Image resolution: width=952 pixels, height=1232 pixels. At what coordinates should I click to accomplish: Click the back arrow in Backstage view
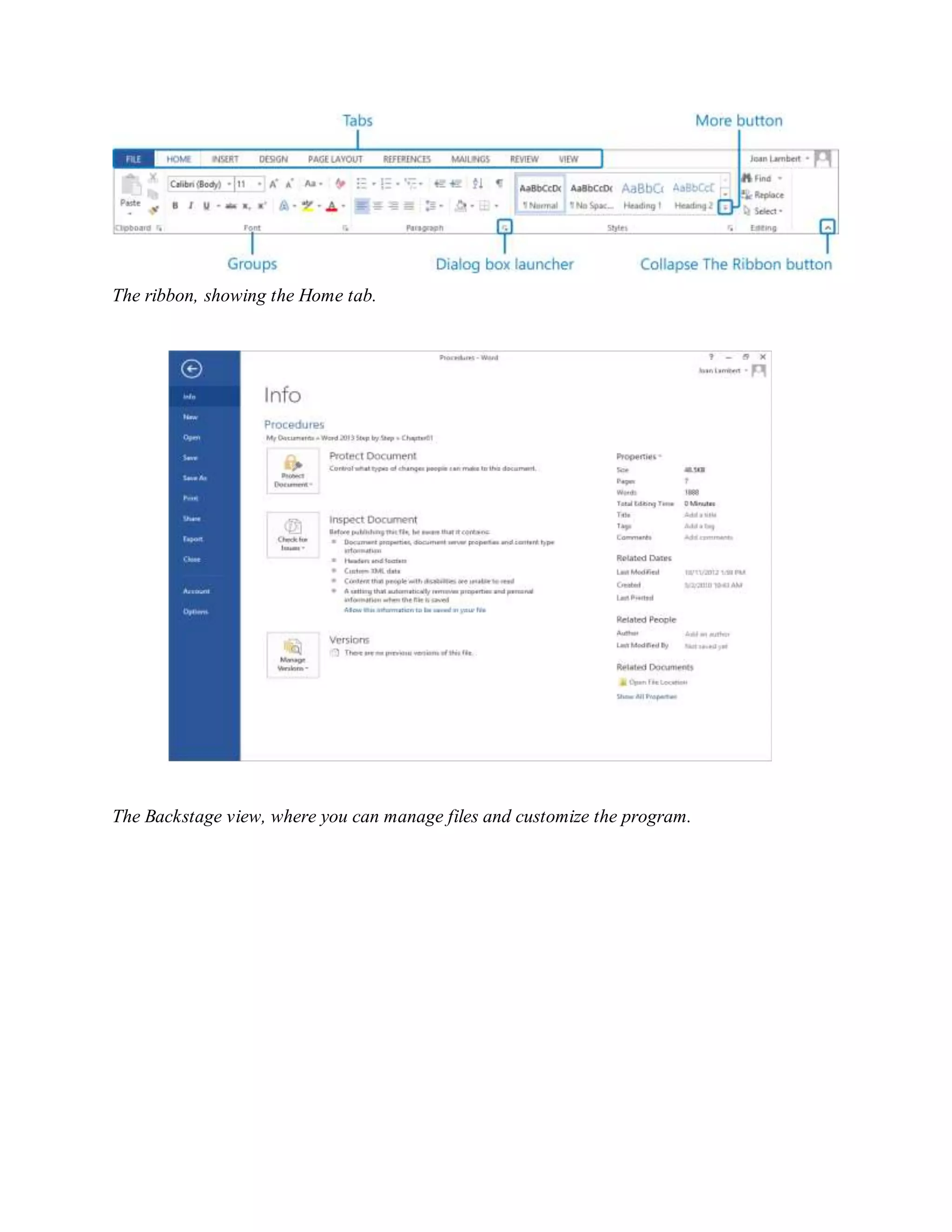coord(192,369)
